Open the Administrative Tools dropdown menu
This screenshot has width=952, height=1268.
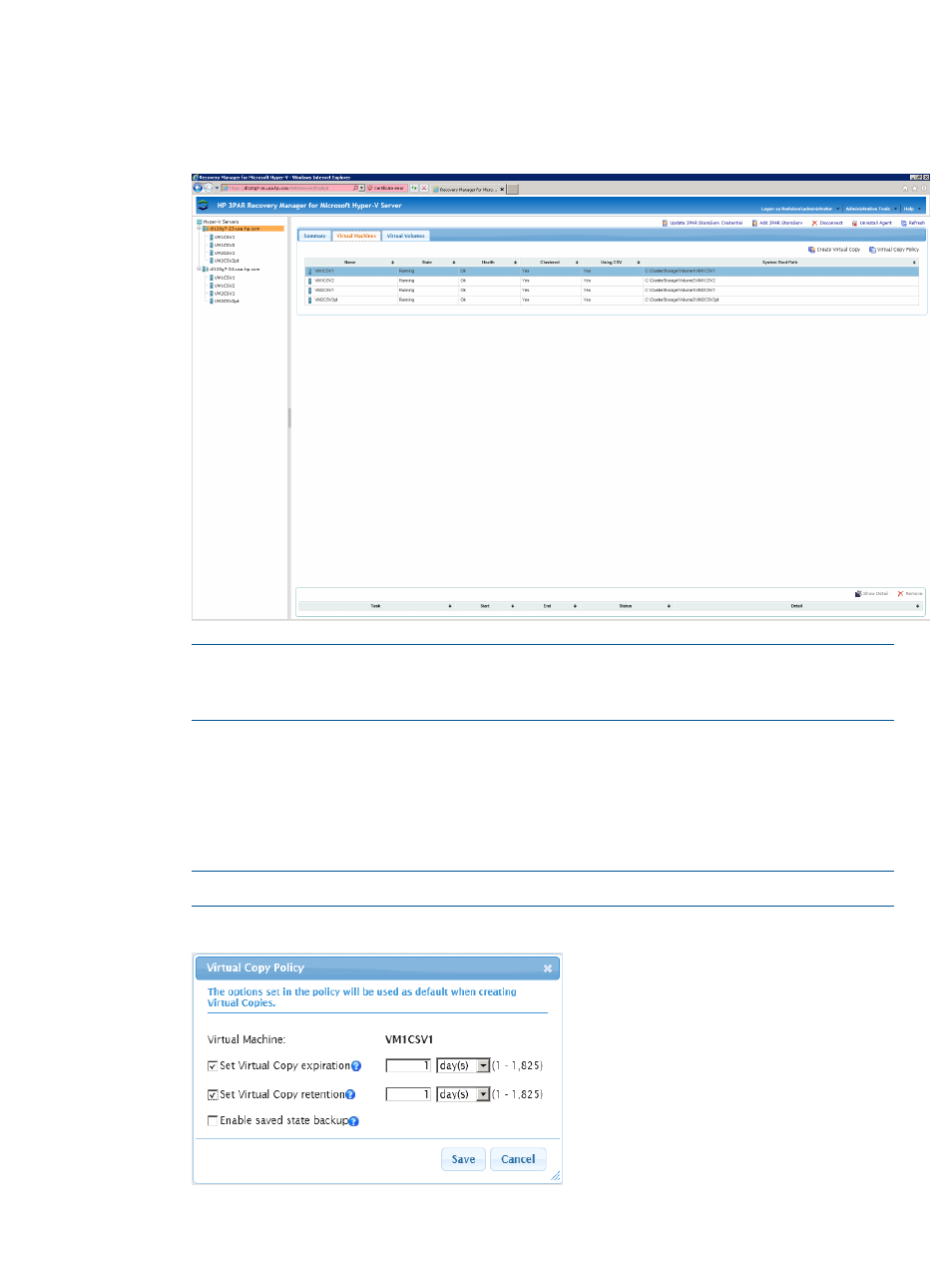[x=871, y=209]
